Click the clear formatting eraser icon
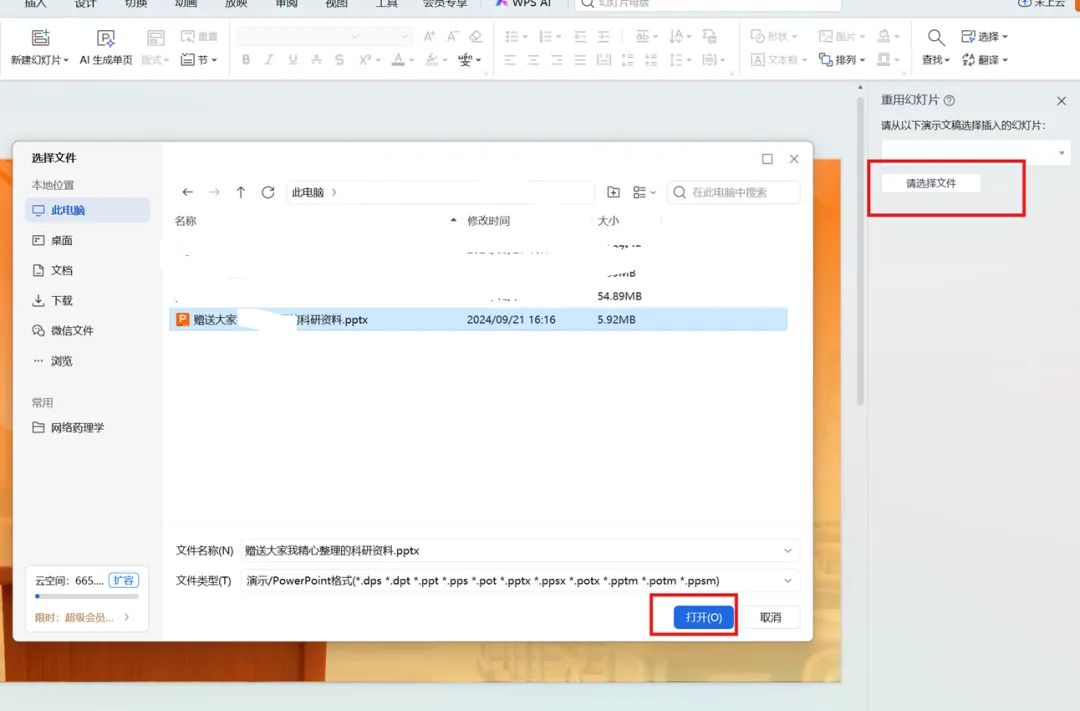This screenshot has width=1080, height=711. click(476, 36)
